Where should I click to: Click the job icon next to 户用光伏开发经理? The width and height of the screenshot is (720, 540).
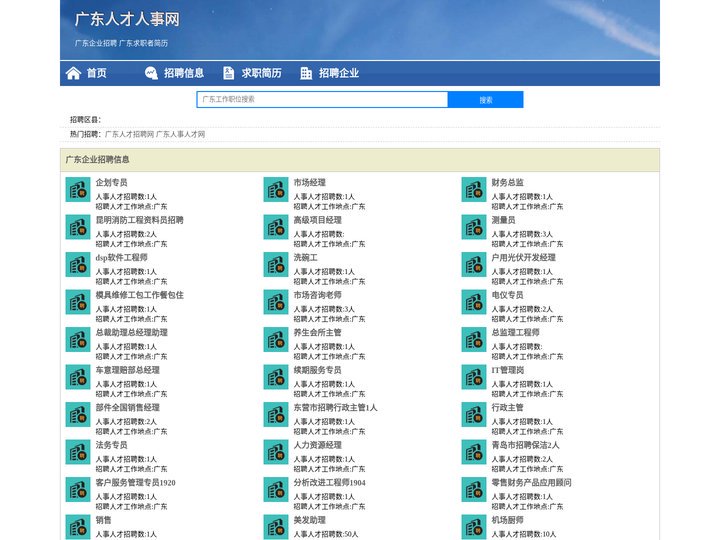coord(474,264)
